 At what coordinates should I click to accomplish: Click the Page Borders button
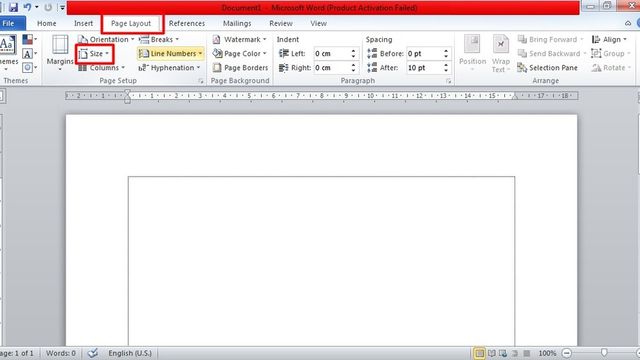(240, 68)
